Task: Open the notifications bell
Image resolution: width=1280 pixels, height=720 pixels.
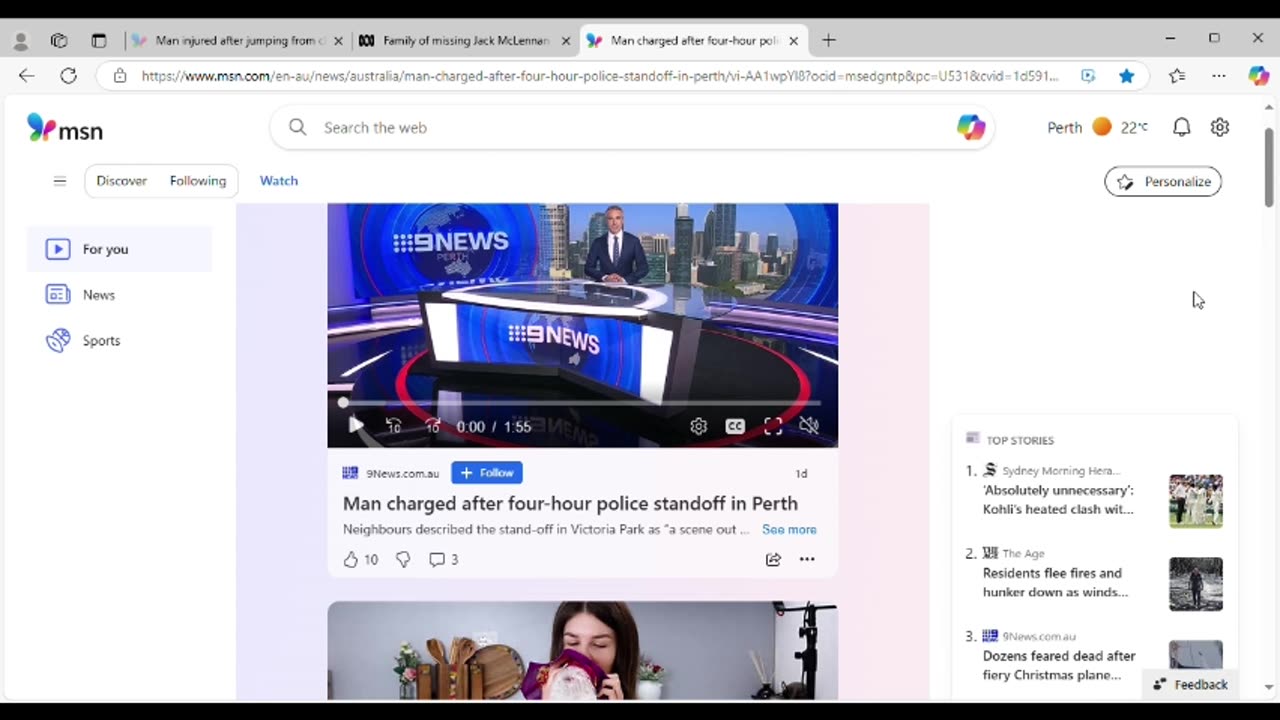Action: tap(1181, 127)
